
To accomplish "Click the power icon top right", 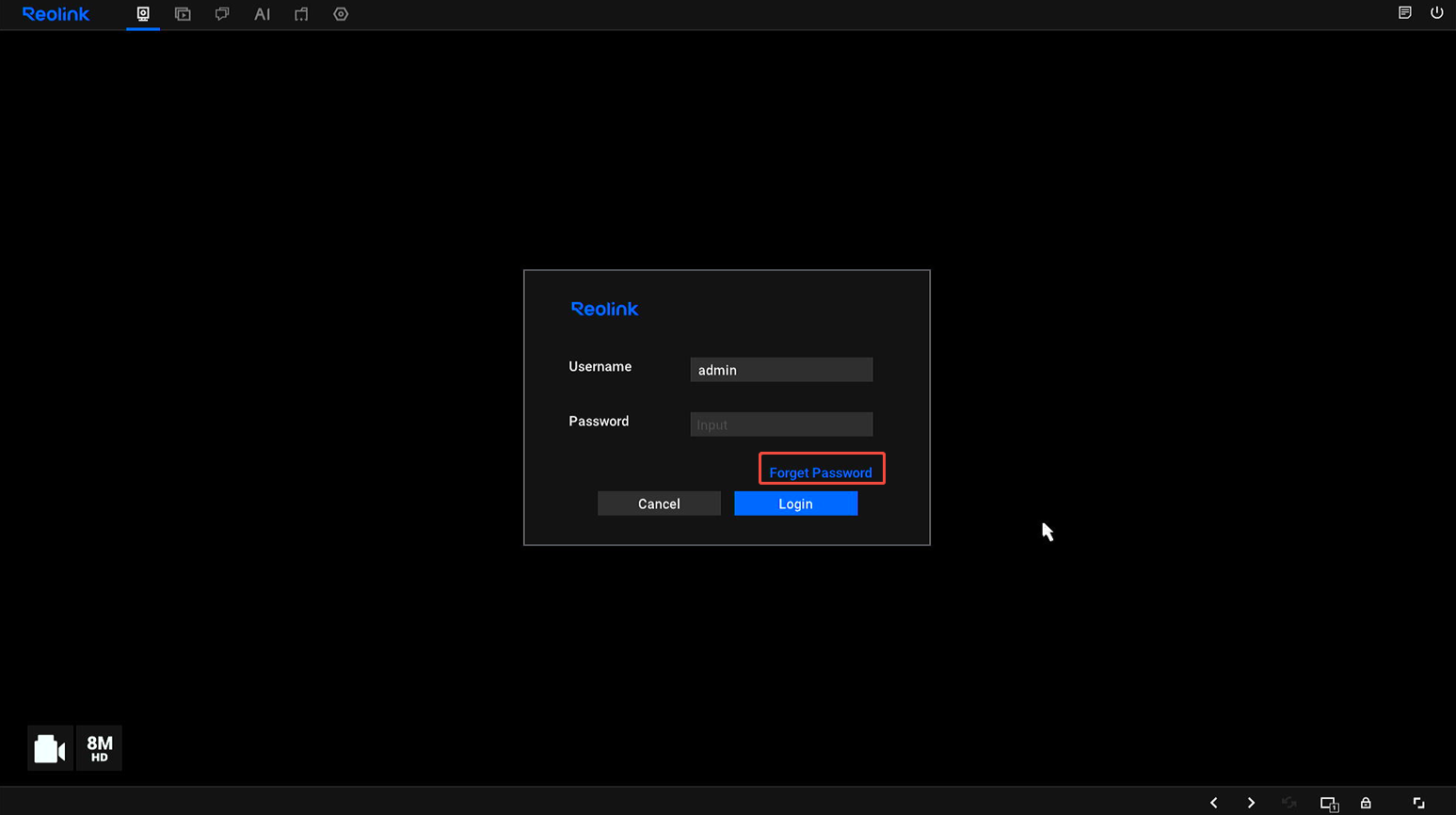I will (x=1436, y=13).
